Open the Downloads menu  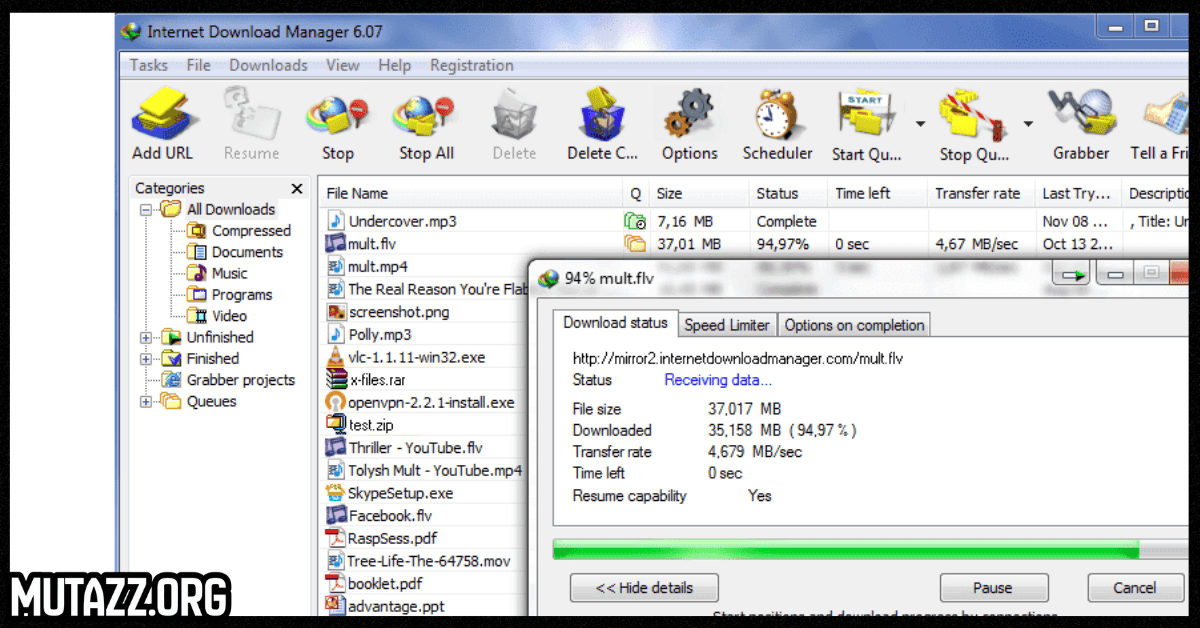coord(268,65)
